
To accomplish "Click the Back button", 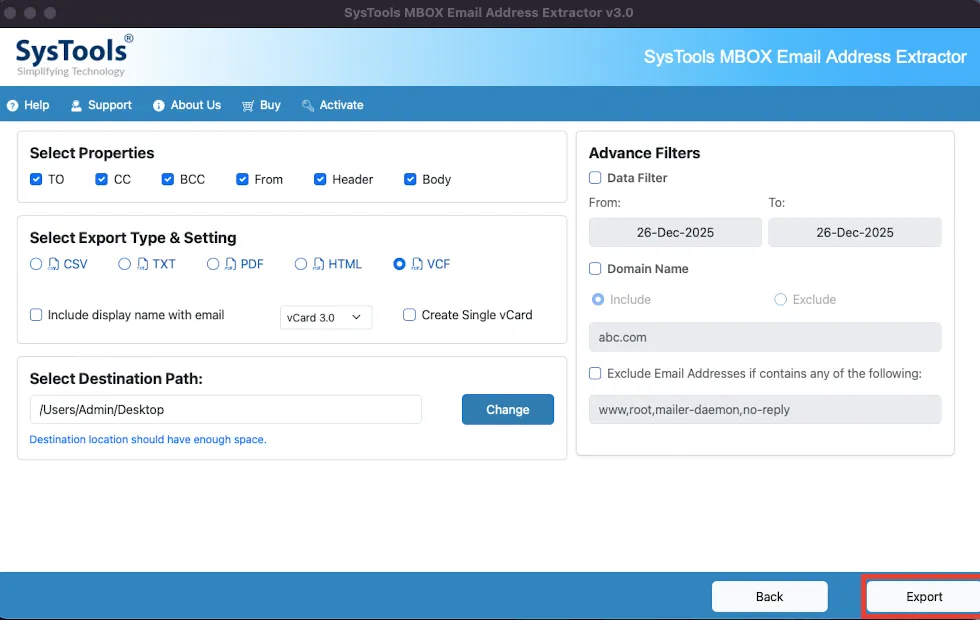I will tap(769, 597).
